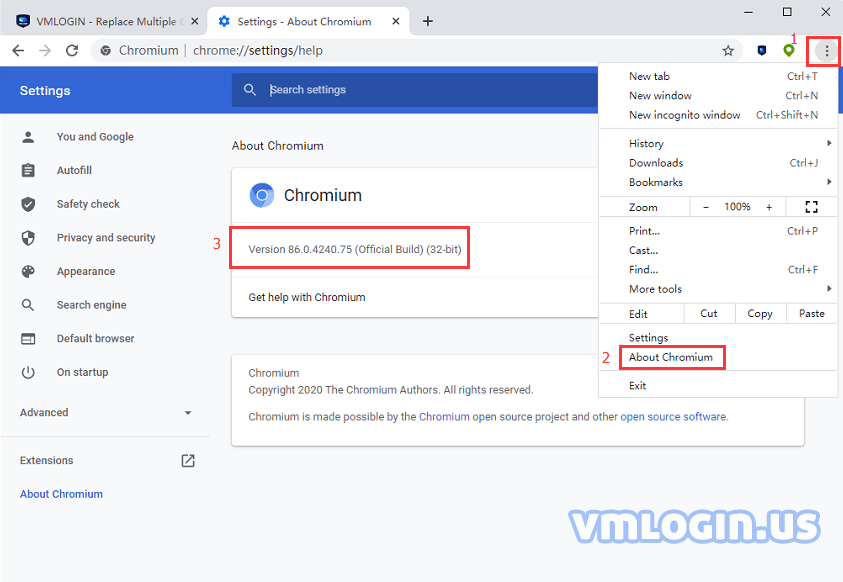Screen dimensions: 843x582
Task: Expand the Advanced settings dropdown arrow
Action: tap(188, 413)
